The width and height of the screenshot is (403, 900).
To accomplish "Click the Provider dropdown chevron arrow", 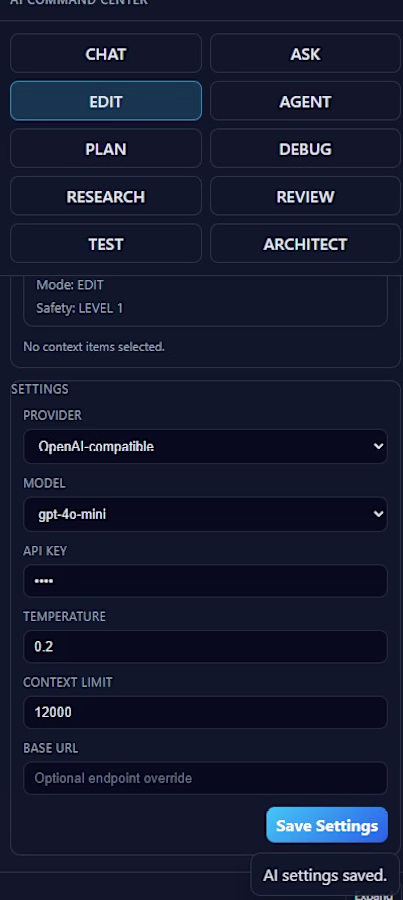I will pyautogui.click(x=378, y=446).
